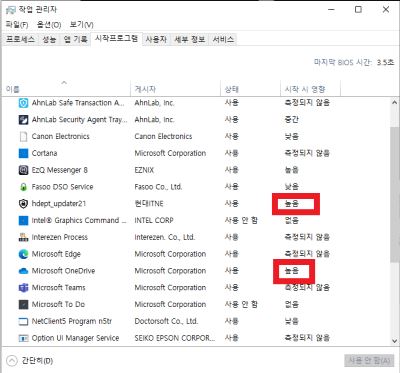The height and width of the screenshot is (373, 400).
Task: Switch to the 성능 tab
Action: tap(49, 39)
